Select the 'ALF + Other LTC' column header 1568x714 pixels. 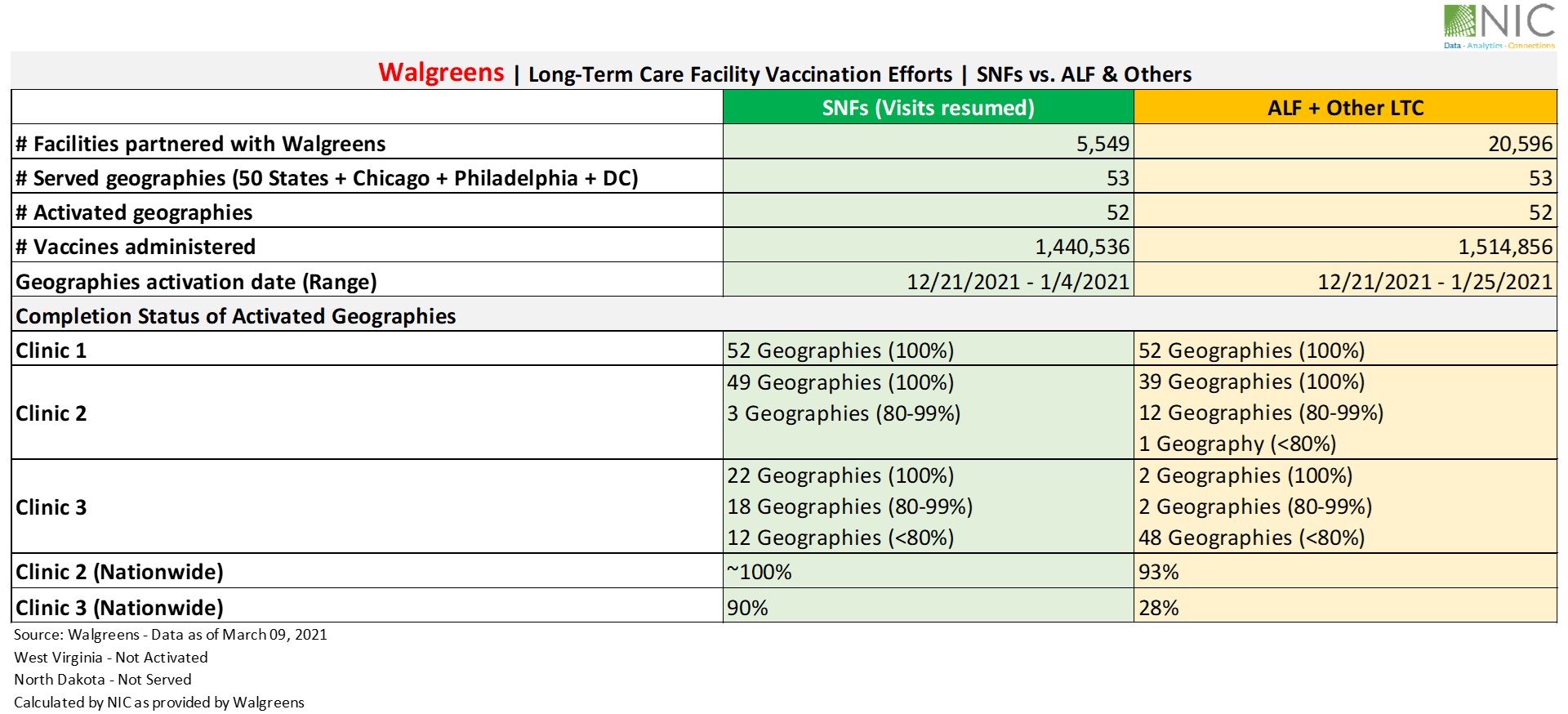(1345, 107)
